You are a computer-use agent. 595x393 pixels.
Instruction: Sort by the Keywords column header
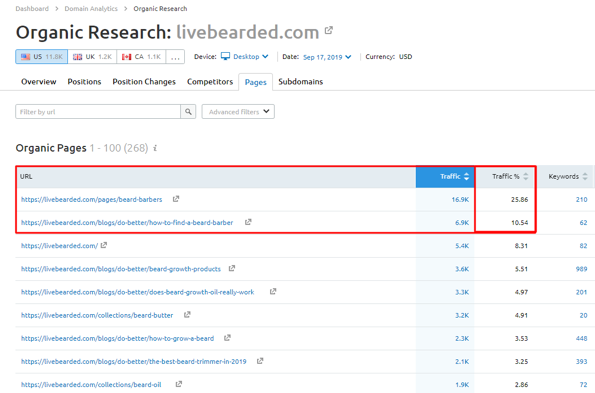[566, 176]
